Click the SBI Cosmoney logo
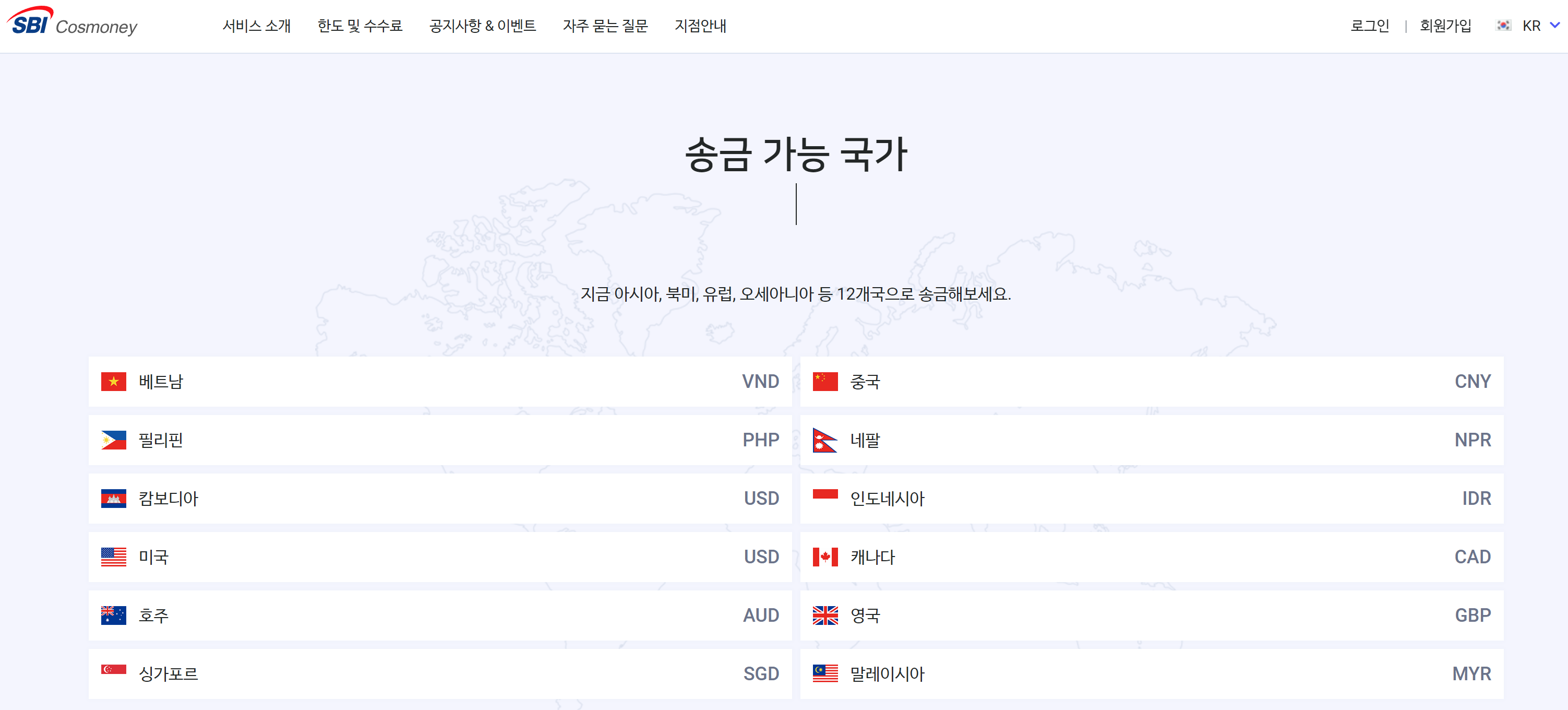Screen dimensions: 1568x710 [72, 23]
